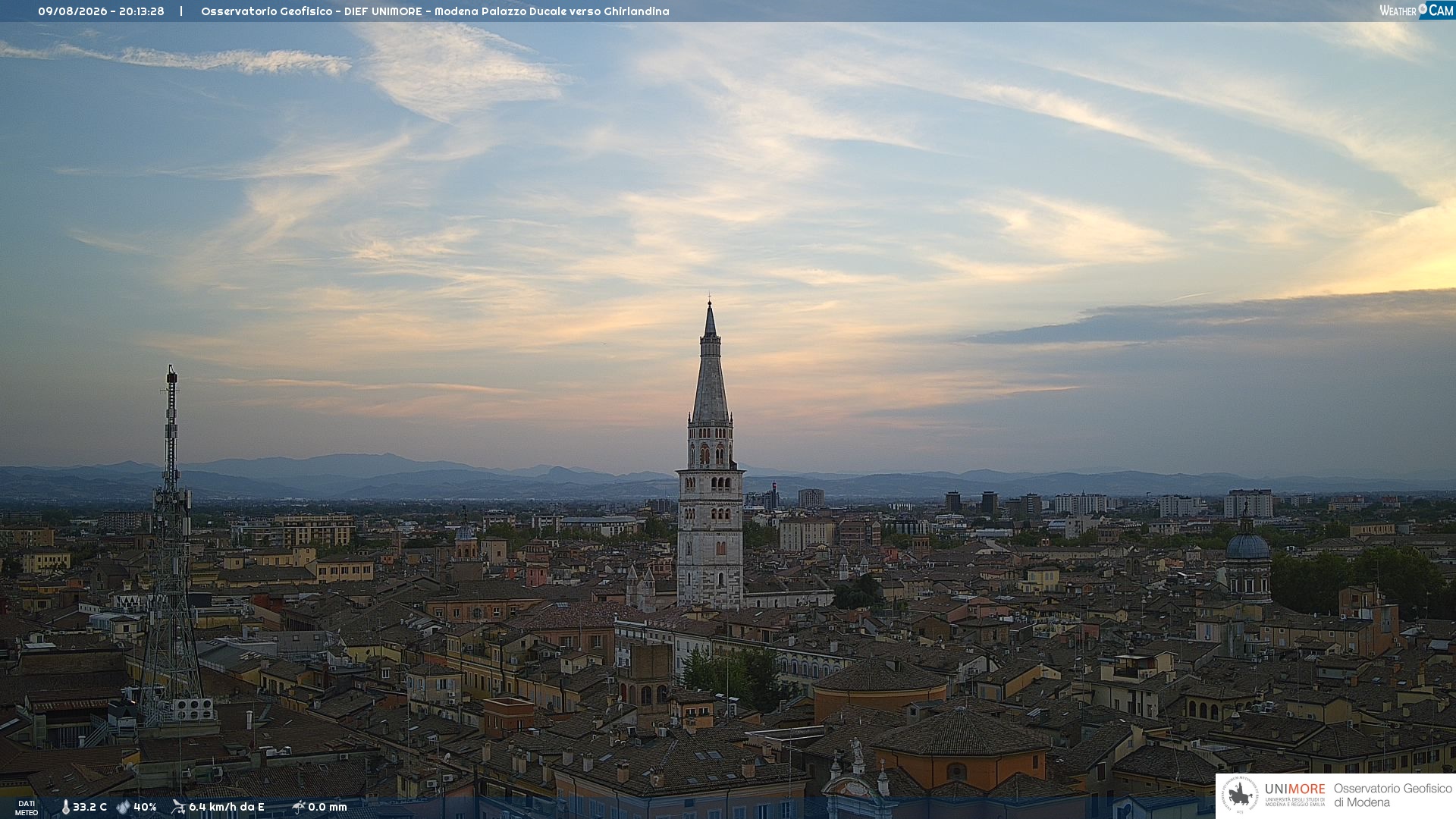Click the 6.4 km/h da E wind reading
The image size is (1456, 819).
[227, 807]
